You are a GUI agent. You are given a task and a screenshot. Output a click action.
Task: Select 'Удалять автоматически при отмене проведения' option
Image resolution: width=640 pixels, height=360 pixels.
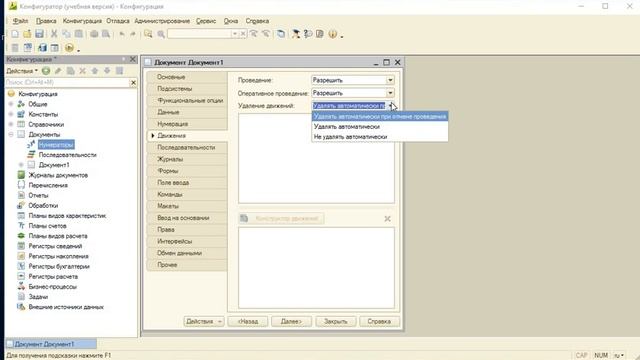(x=380, y=117)
